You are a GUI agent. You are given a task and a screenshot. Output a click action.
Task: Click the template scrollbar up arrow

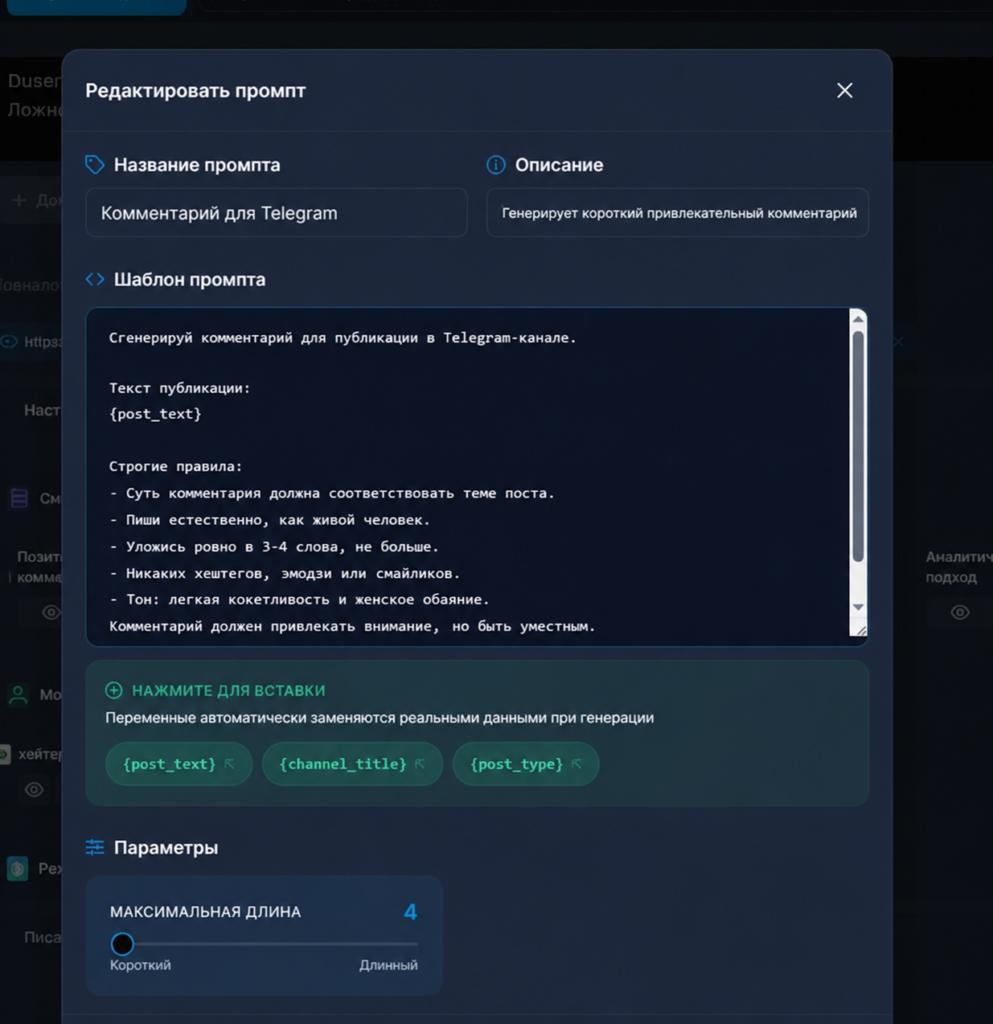click(x=858, y=319)
